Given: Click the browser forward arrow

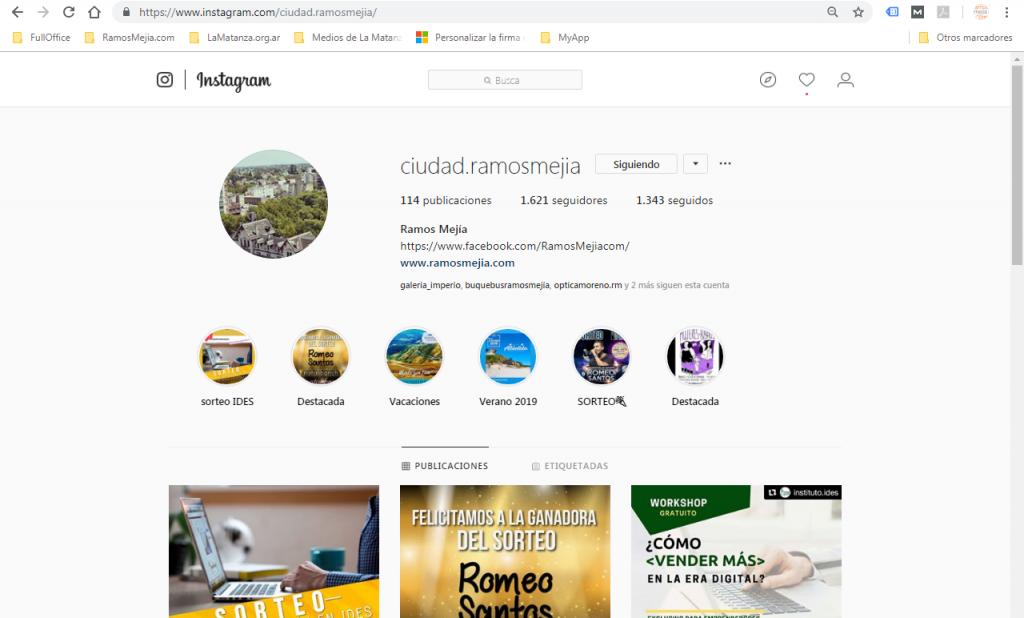Looking at the screenshot, I should click(43, 12).
